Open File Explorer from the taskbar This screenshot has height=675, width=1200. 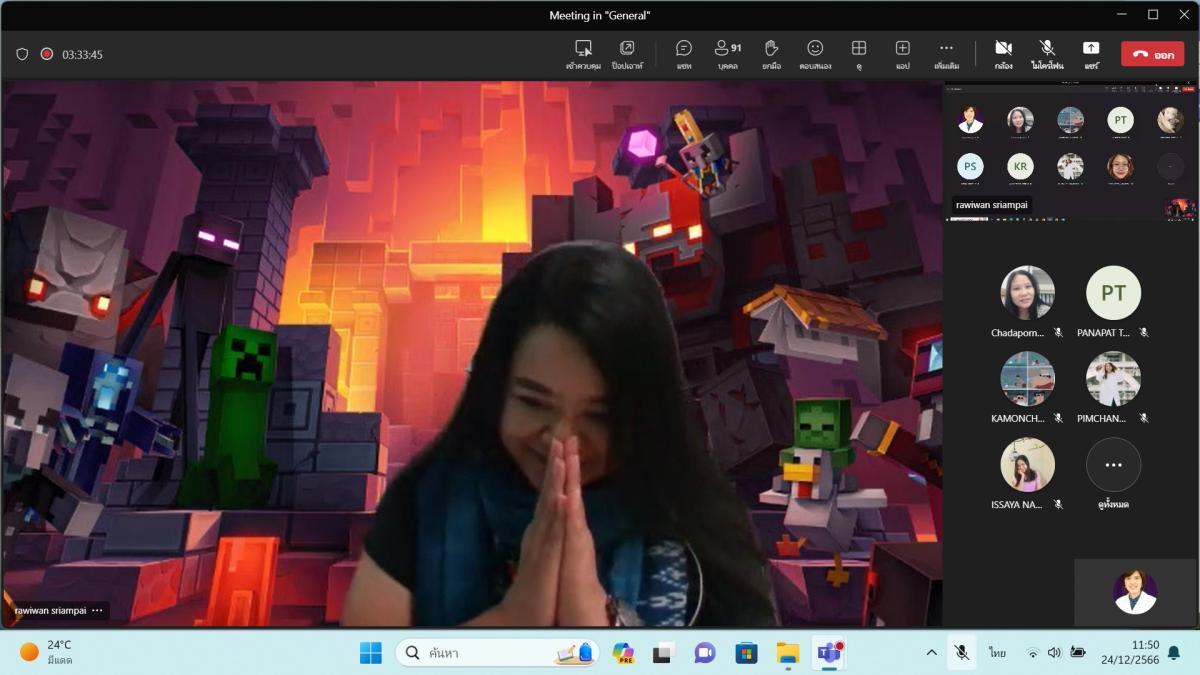[x=788, y=653]
